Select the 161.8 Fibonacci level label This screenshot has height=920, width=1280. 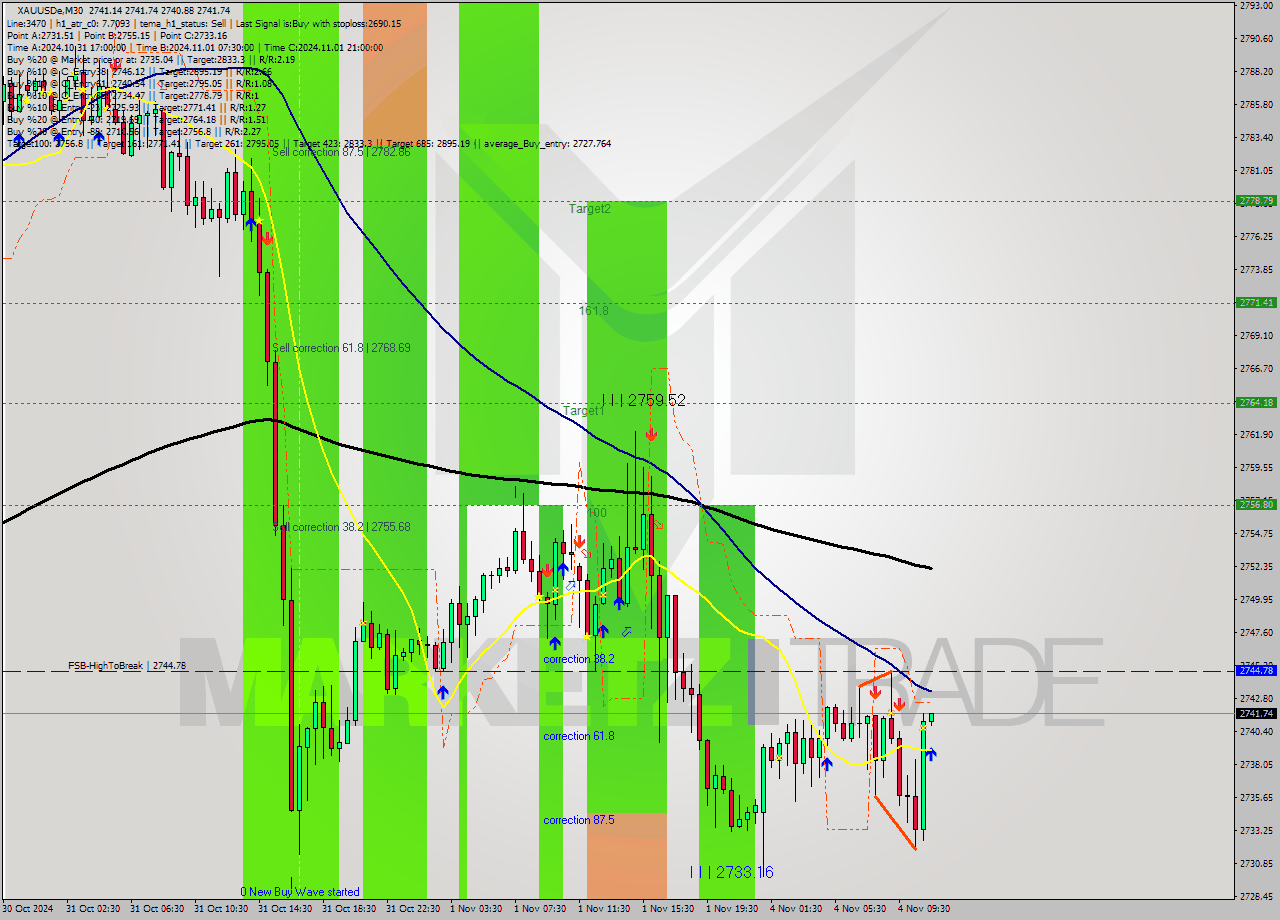[593, 311]
